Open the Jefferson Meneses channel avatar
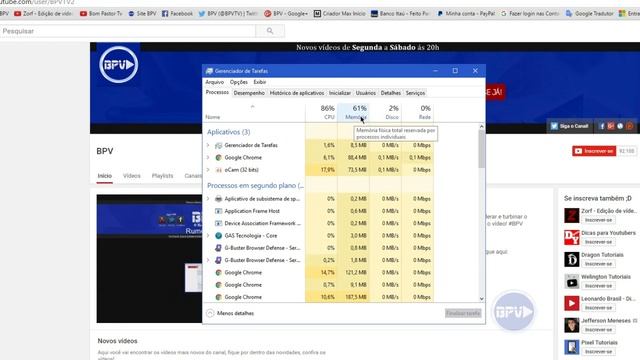The image size is (640, 360). (x=571, y=325)
